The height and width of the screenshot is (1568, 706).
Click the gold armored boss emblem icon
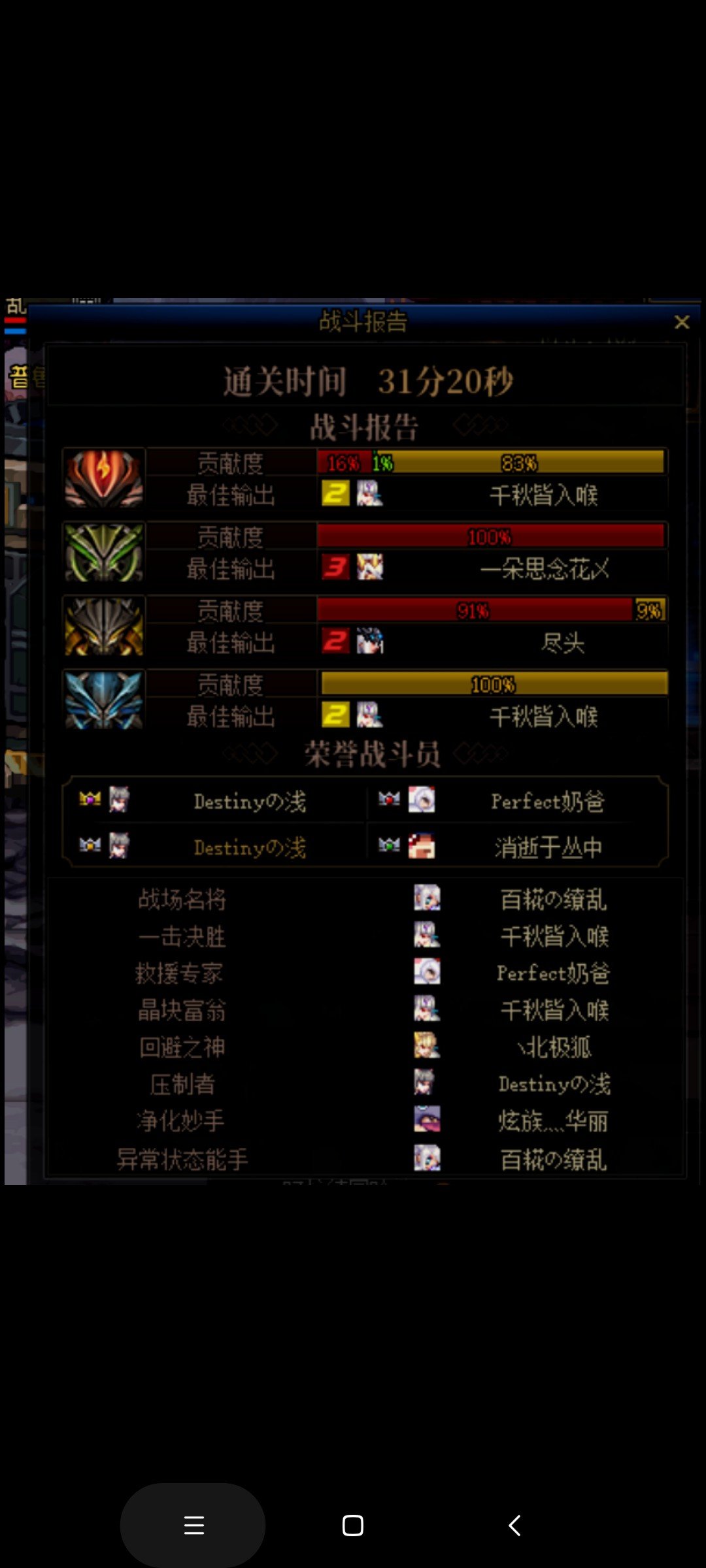coord(104,626)
